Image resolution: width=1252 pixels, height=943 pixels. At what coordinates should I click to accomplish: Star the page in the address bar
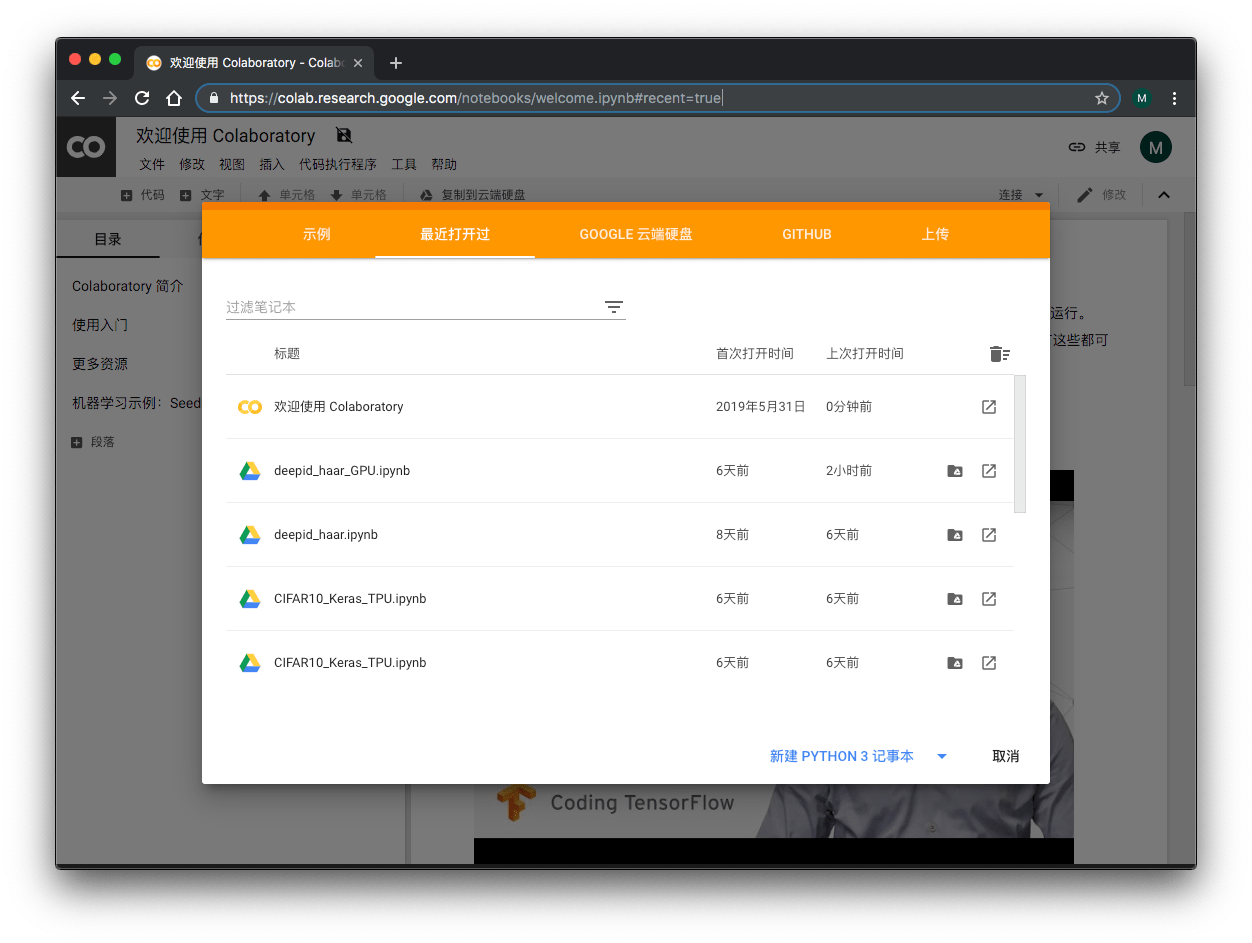point(1102,98)
